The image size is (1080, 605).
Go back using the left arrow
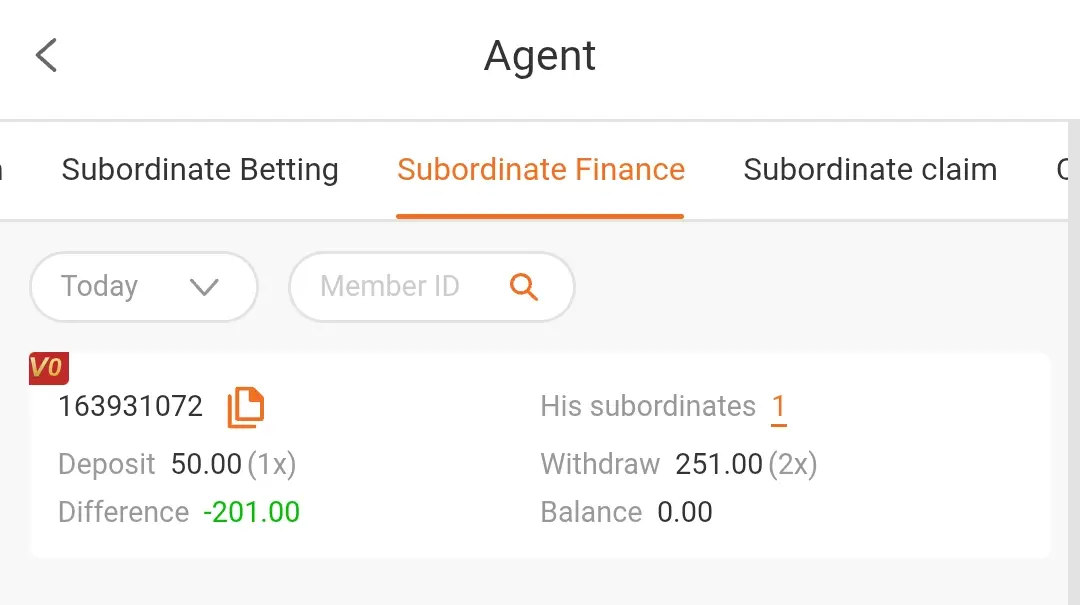46,55
